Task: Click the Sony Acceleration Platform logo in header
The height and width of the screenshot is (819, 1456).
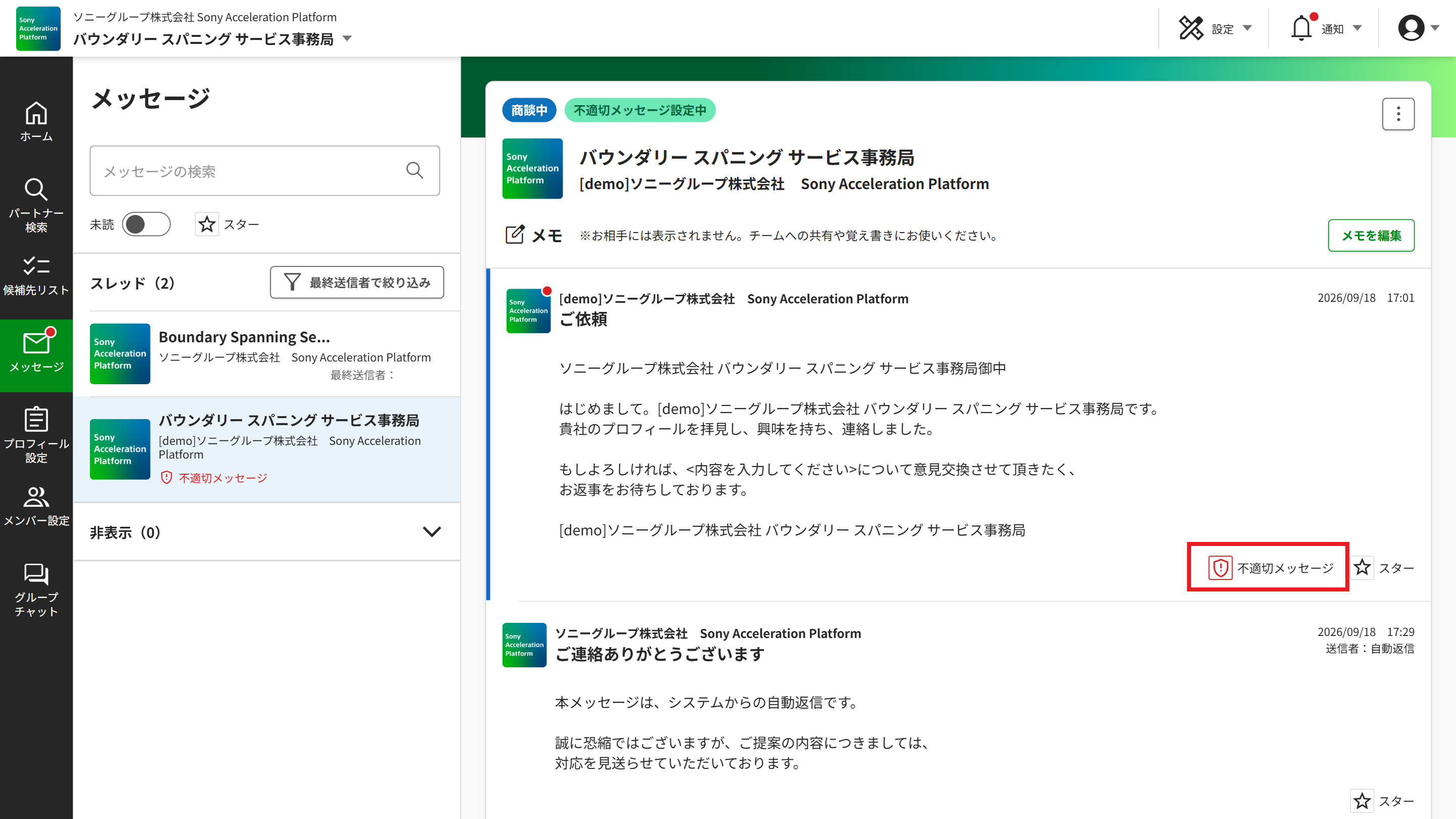Action: point(38,28)
